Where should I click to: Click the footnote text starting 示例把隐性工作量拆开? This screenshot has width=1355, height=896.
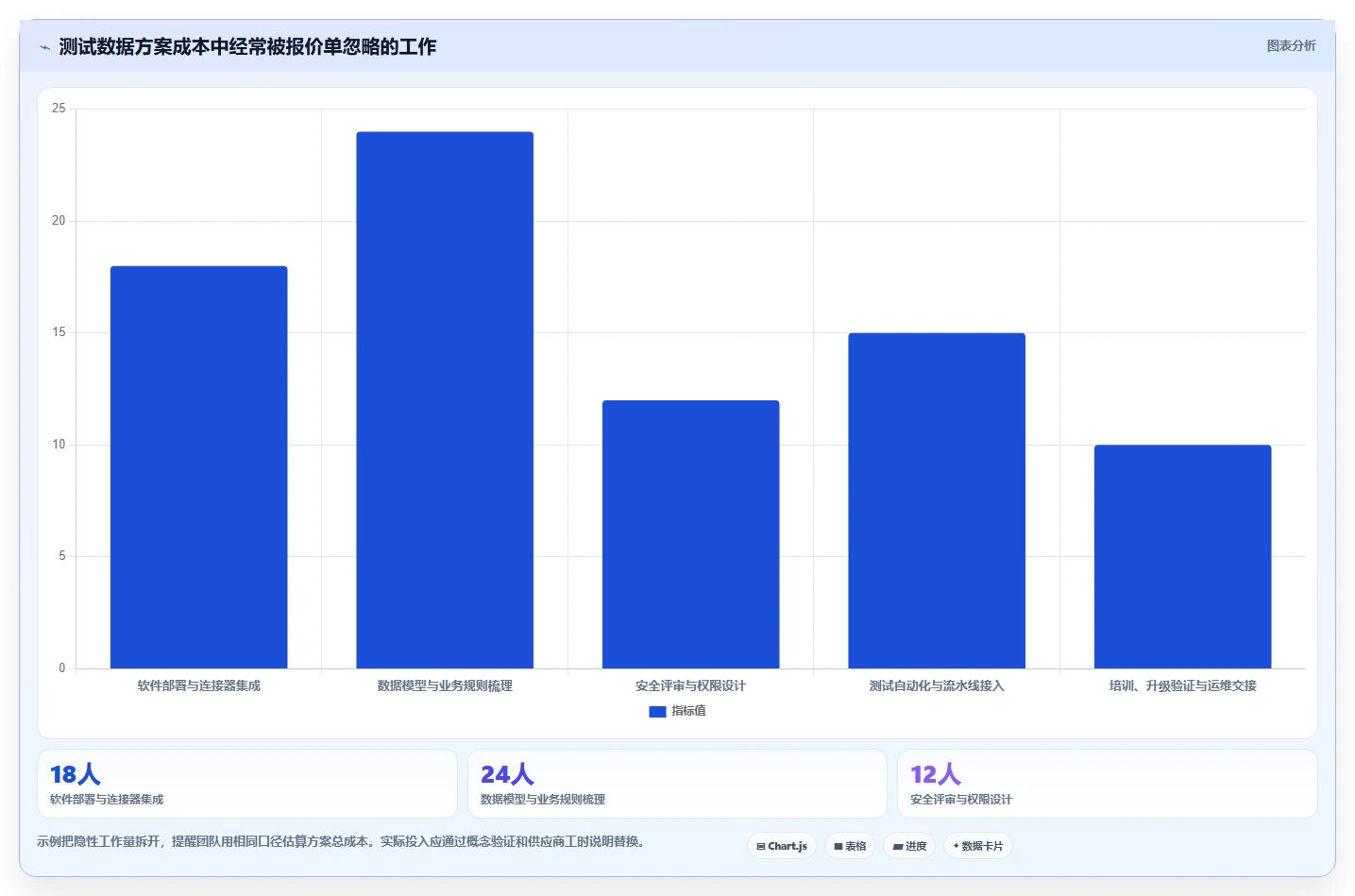click(x=343, y=841)
